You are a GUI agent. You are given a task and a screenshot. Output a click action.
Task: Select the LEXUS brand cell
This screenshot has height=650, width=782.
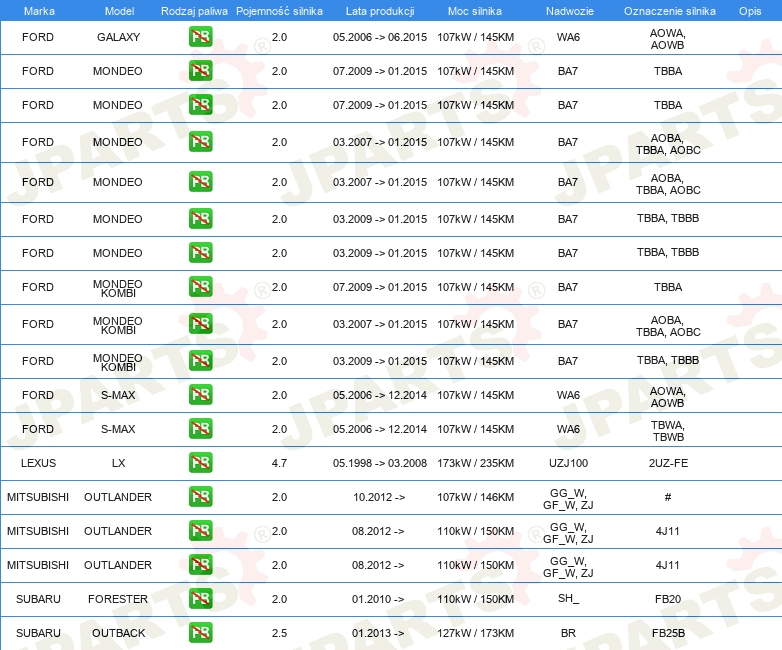(x=38, y=463)
